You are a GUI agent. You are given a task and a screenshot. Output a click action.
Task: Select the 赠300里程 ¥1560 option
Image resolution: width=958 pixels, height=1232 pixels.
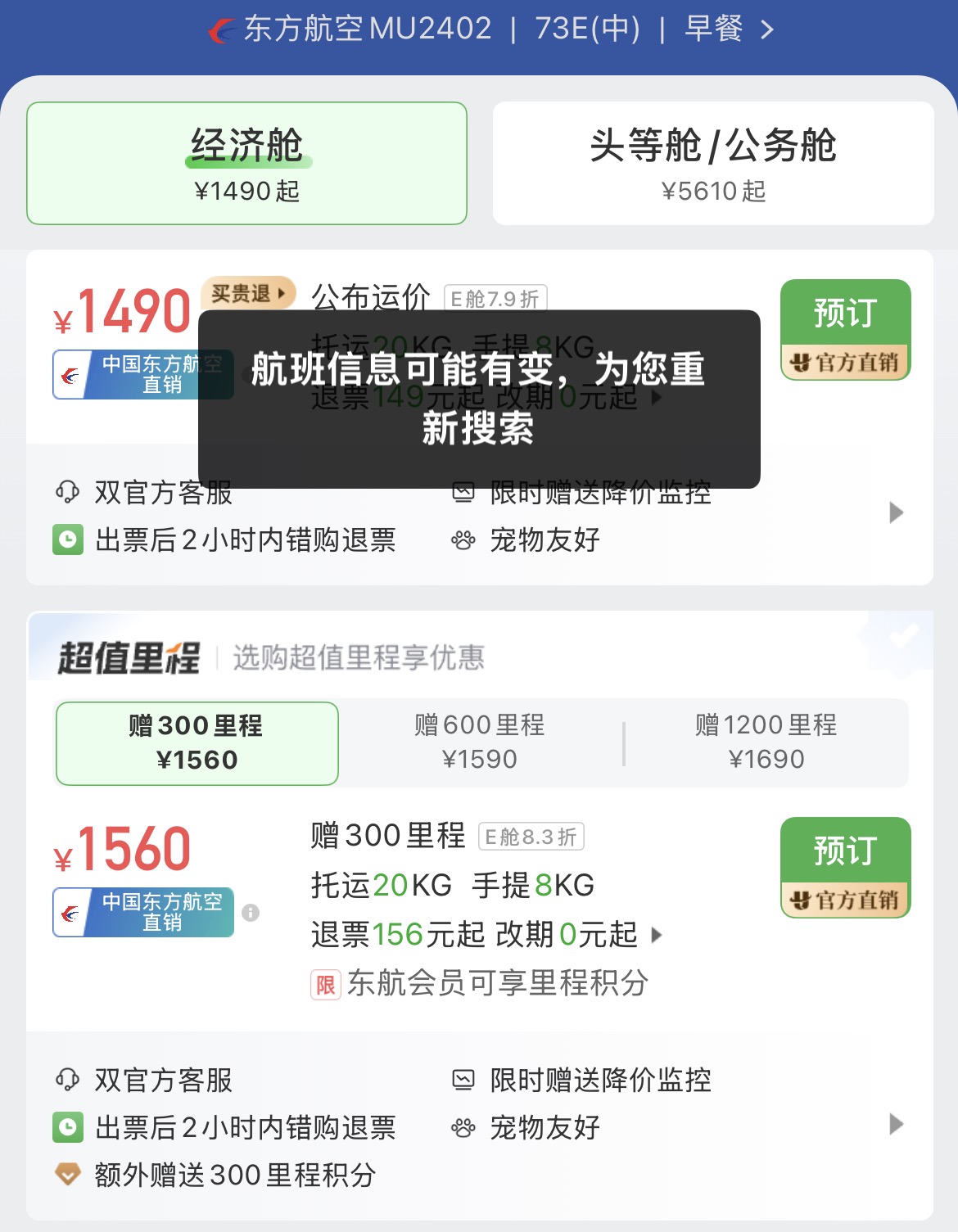coord(197,743)
